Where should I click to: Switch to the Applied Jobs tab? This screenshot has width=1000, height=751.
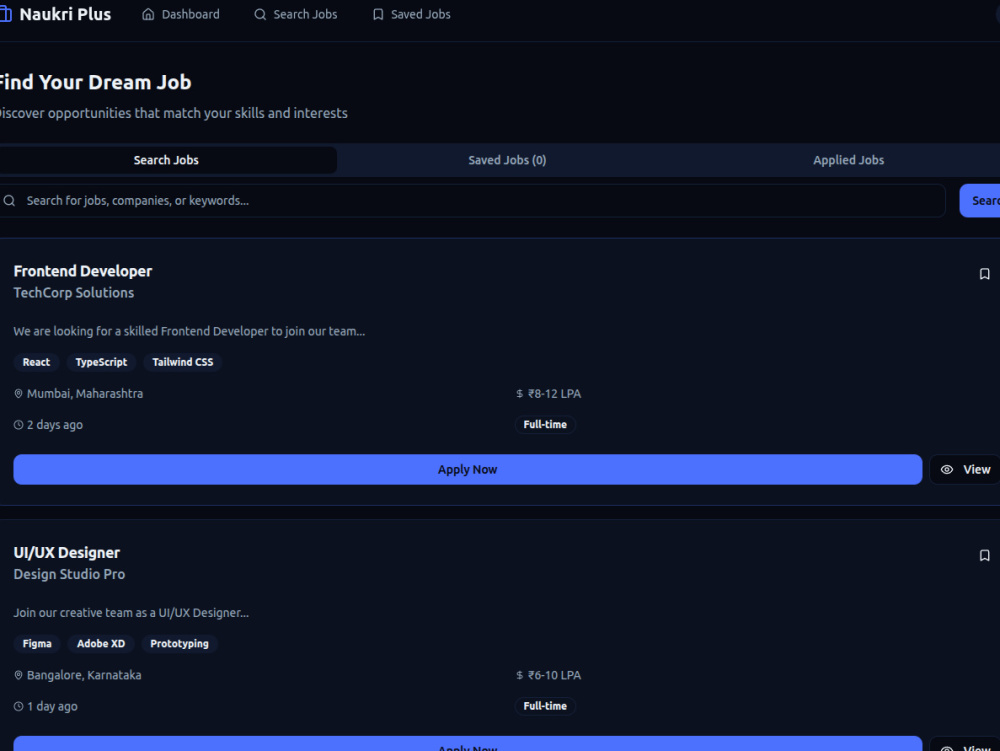[848, 160]
